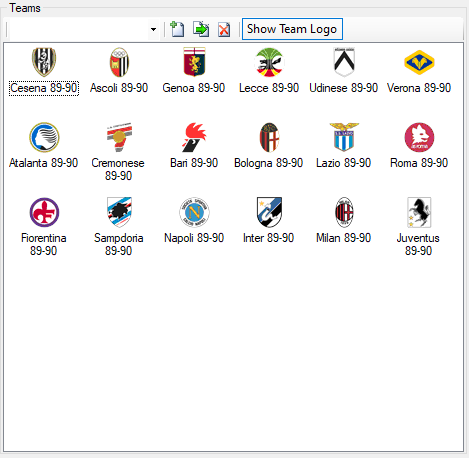The height and width of the screenshot is (458, 469).
Task: Select the Genoa 89-90 crest
Action: [194, 62]
